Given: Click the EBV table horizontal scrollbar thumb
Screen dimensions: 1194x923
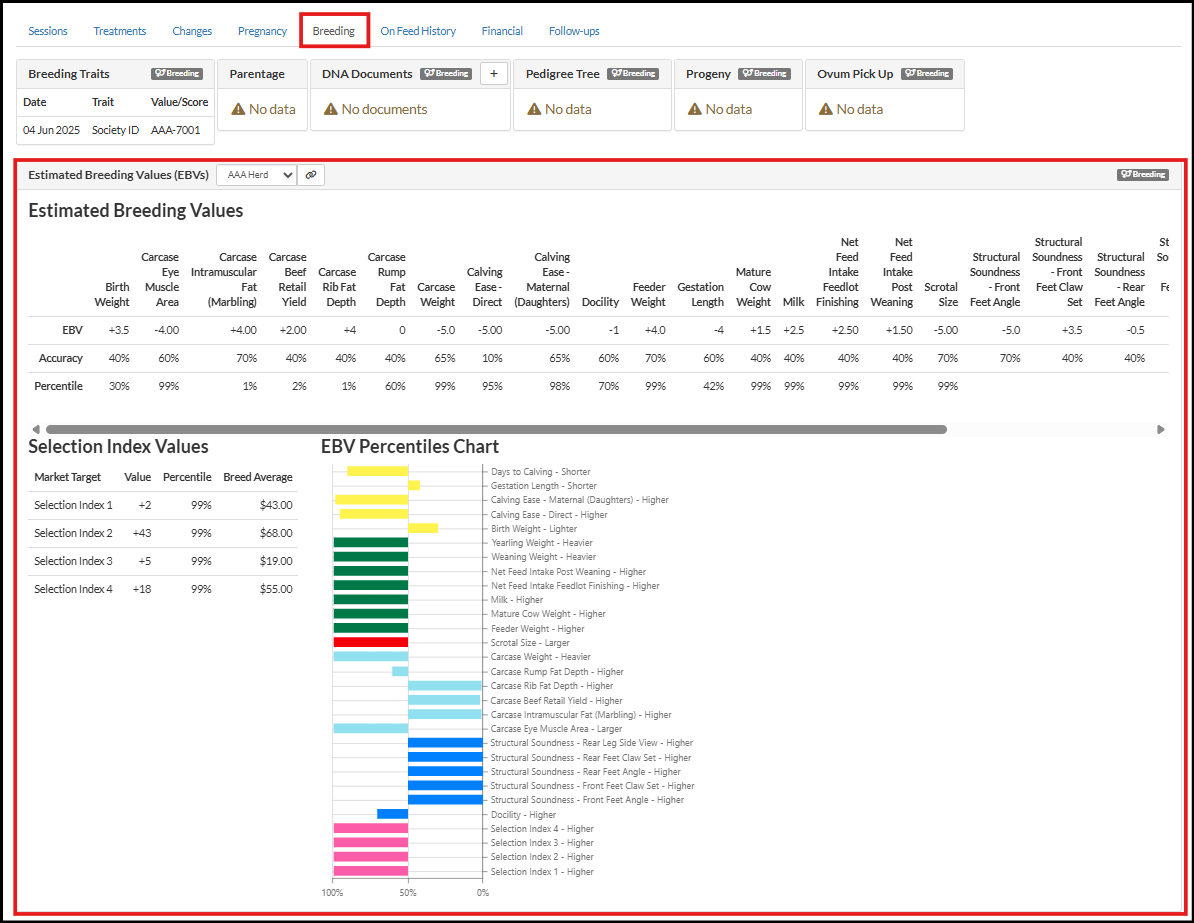Looking at the screenshot, I should [x=495, y=430].
